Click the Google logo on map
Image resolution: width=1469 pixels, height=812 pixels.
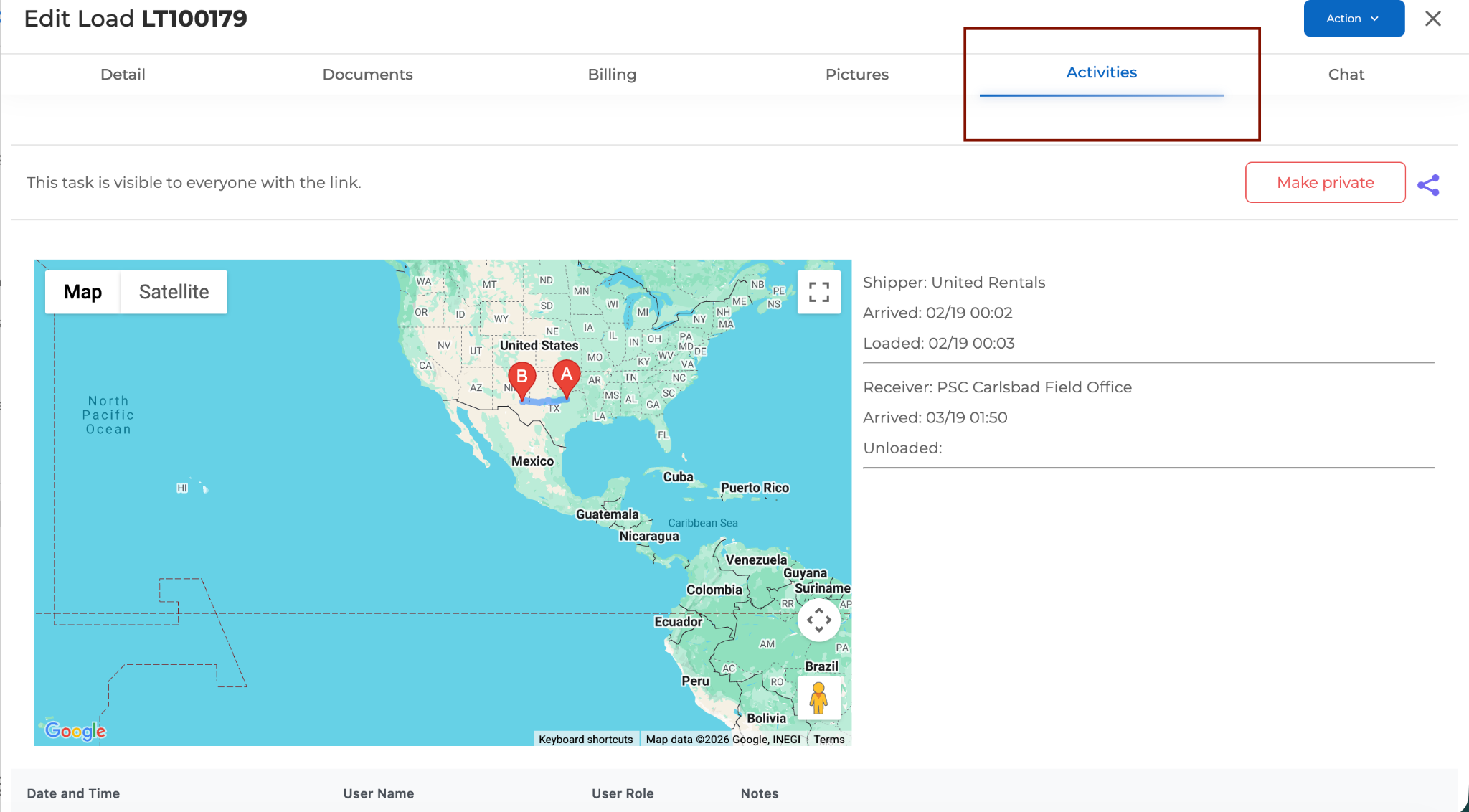[x=75, y=730]
